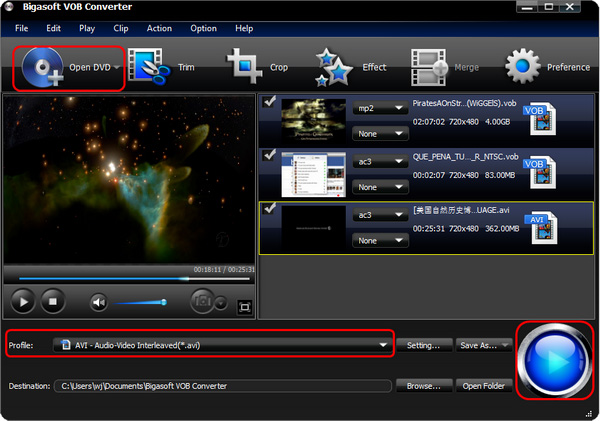Uncheck the QUE_PENA_TU vob file
Screen dimensions: 600x421
tap(270, 155)
